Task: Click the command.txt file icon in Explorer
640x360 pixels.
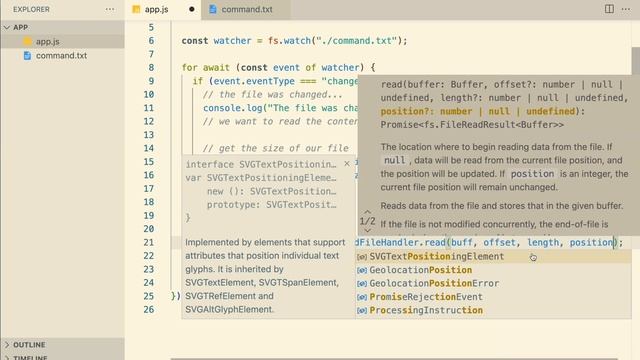Action: click(x=27, y=56)
